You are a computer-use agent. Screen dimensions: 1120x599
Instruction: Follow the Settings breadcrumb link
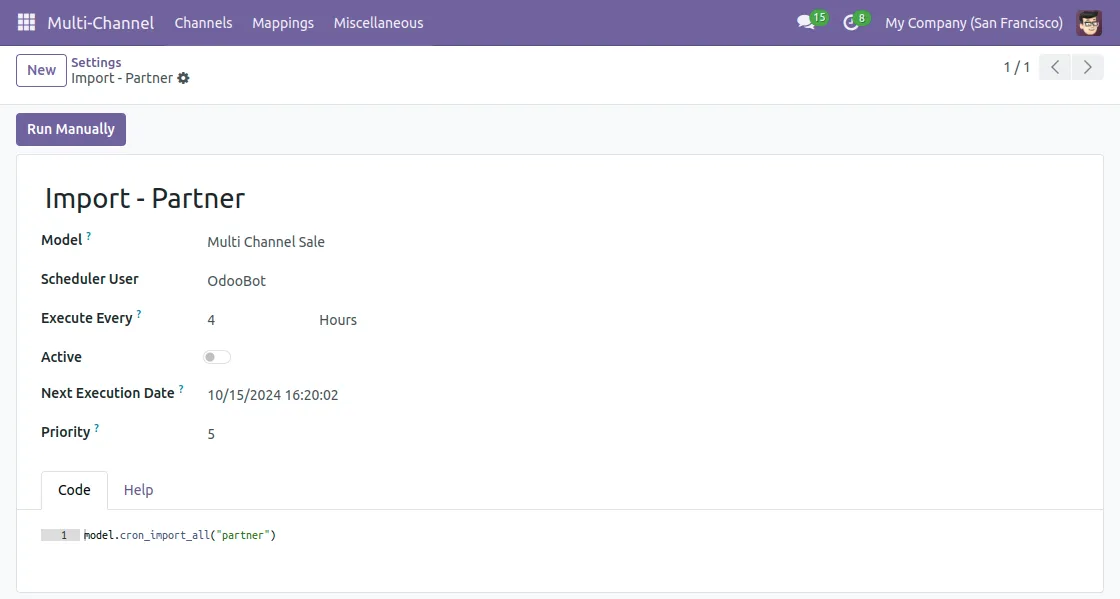[x=96, y=62]
